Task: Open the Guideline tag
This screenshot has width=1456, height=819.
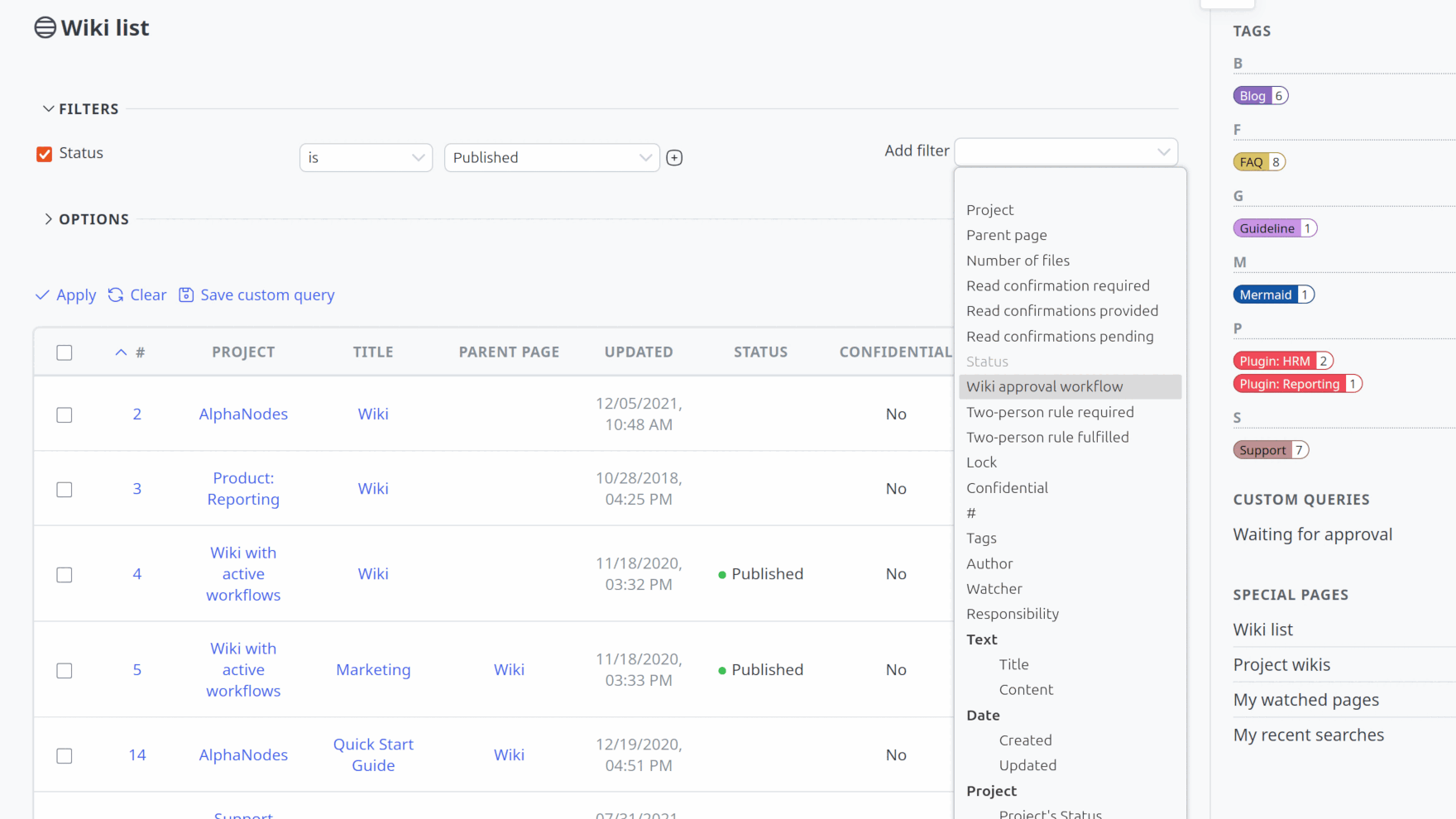Action: [1275, 228]
